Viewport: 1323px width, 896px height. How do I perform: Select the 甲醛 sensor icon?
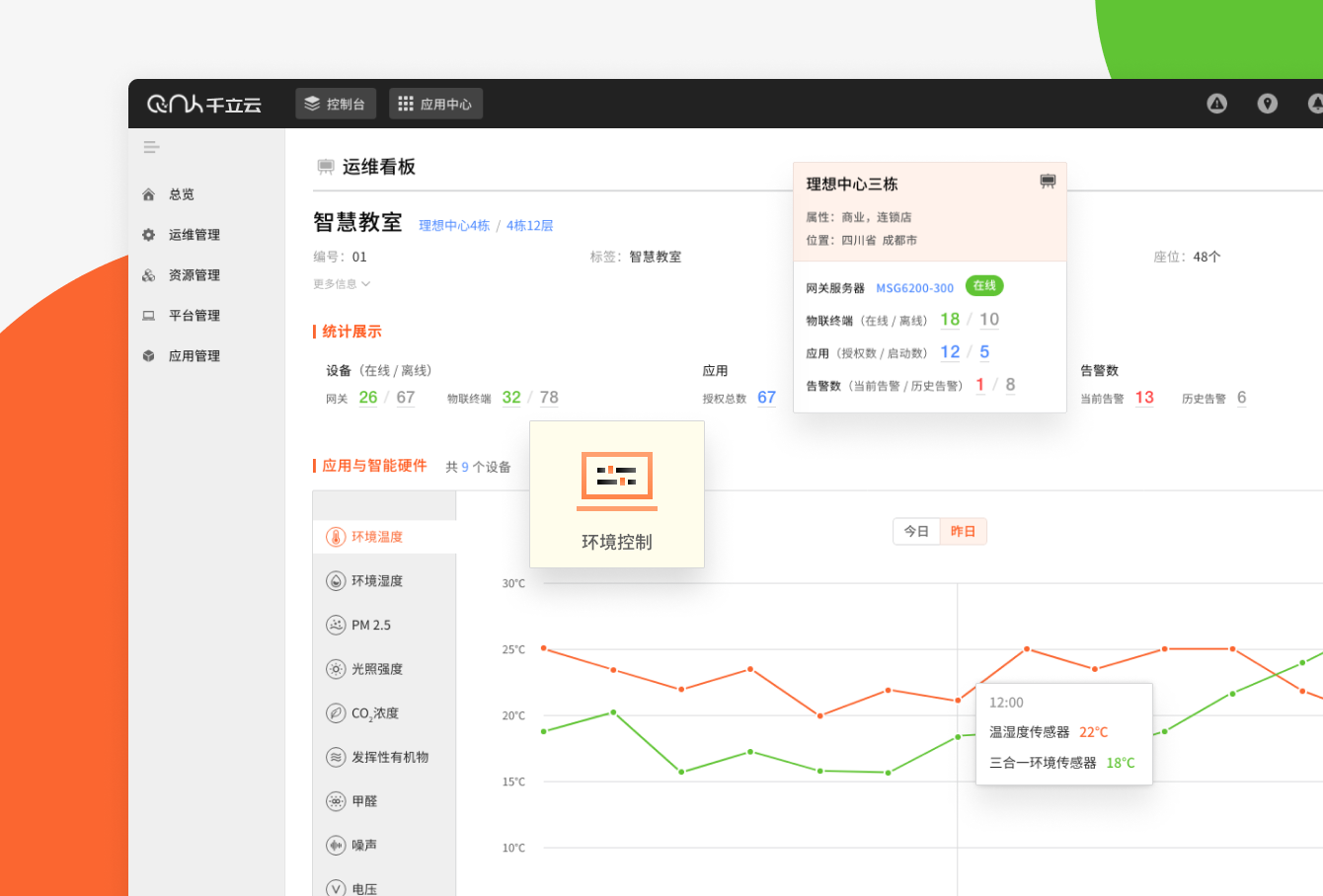point(336,801)
